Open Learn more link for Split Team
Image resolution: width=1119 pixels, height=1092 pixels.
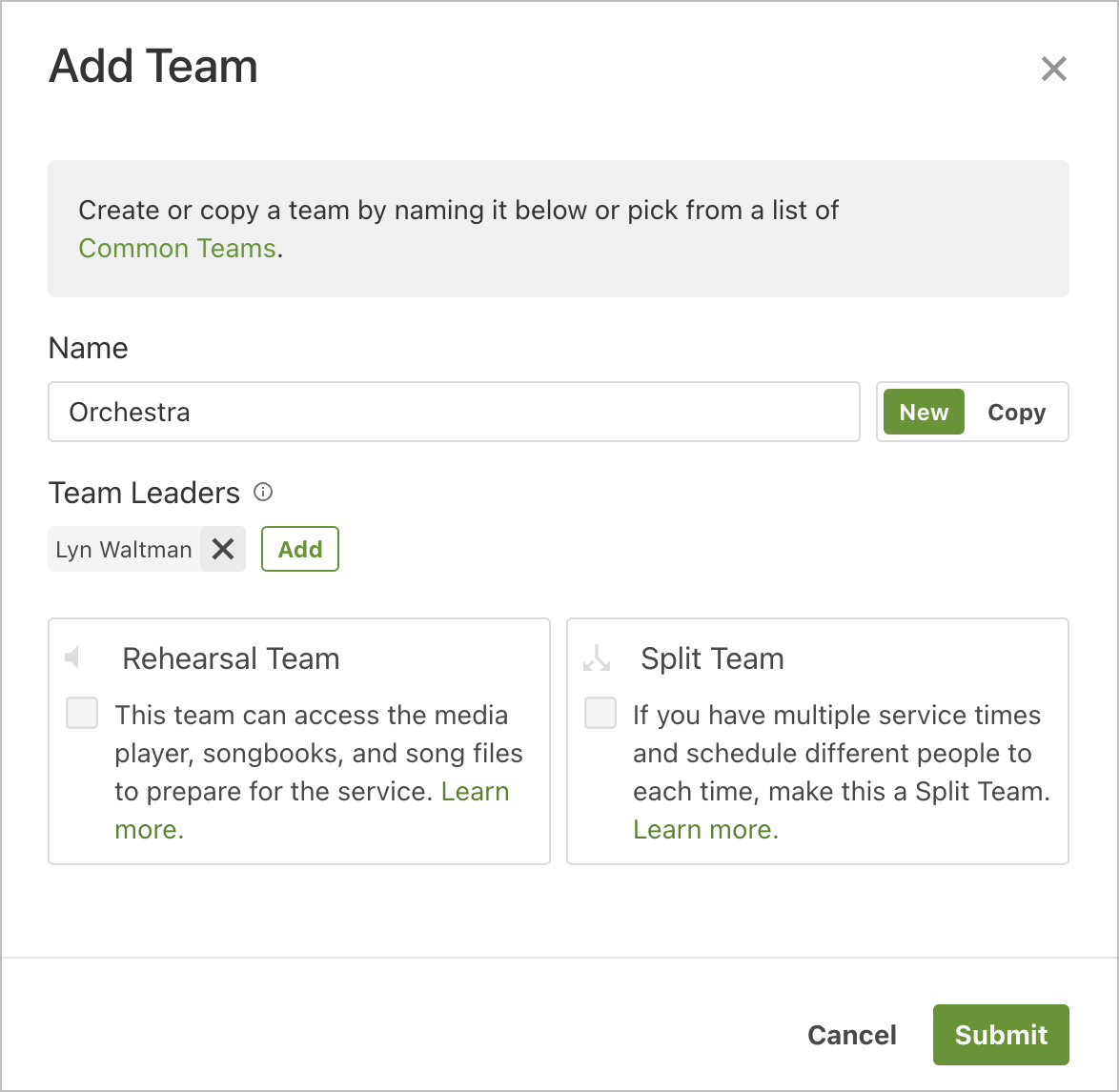pos(705,830)
